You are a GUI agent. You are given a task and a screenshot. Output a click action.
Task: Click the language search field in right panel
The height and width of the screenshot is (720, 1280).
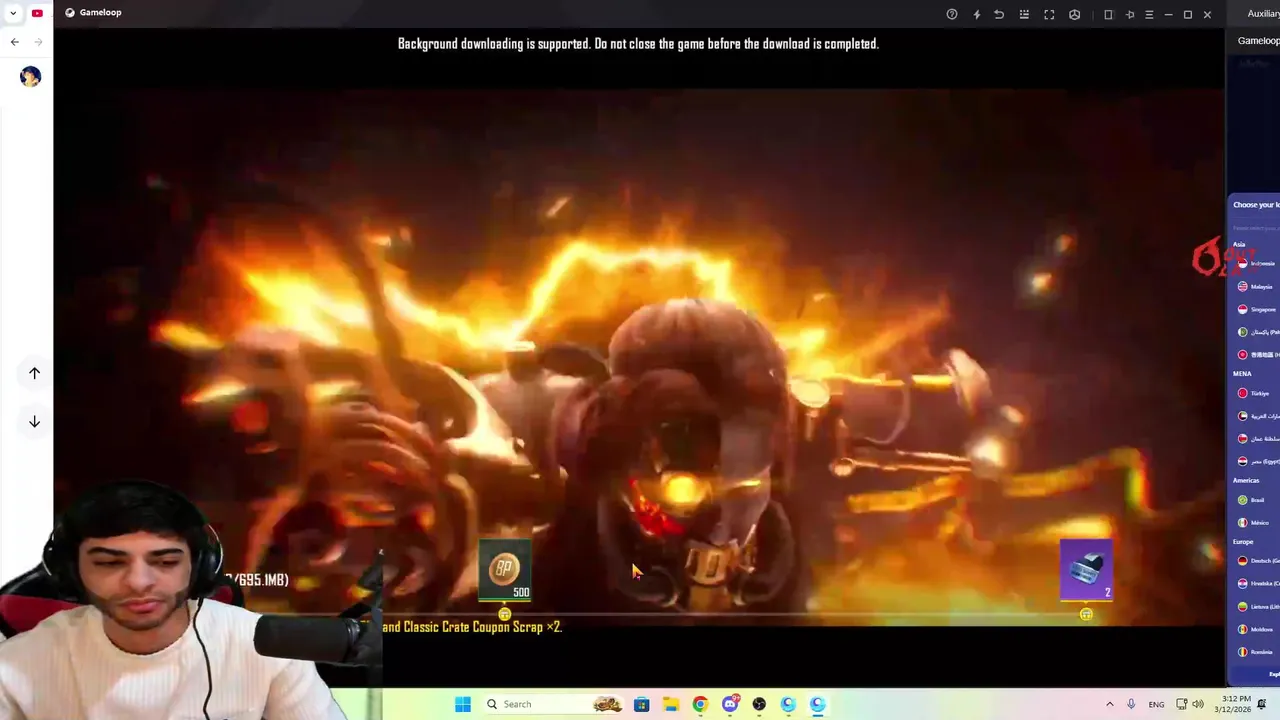point(1256,228)
